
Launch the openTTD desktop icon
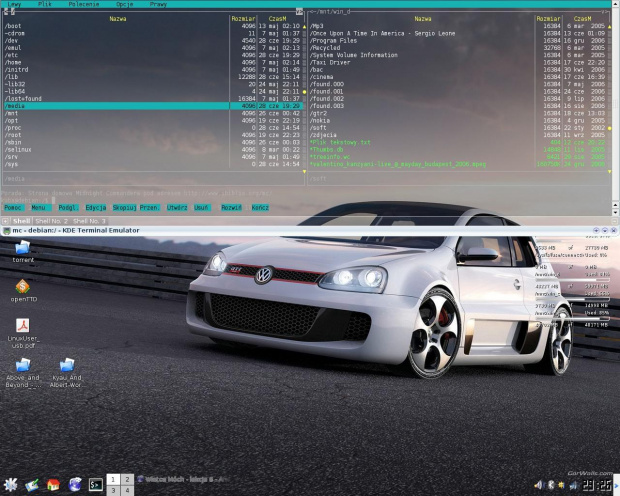point(23,291)
